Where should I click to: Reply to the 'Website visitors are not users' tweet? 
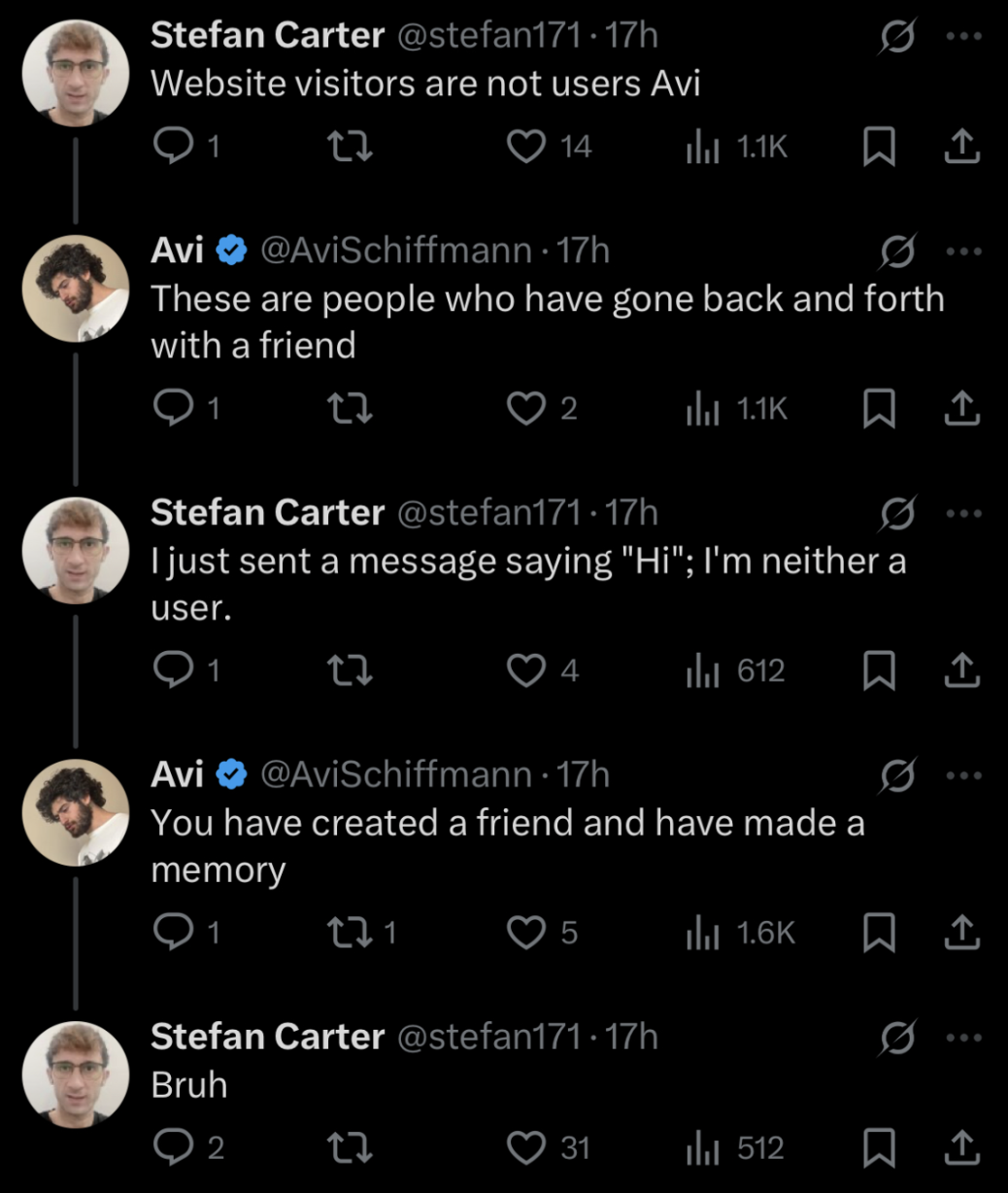click(173, 147)
